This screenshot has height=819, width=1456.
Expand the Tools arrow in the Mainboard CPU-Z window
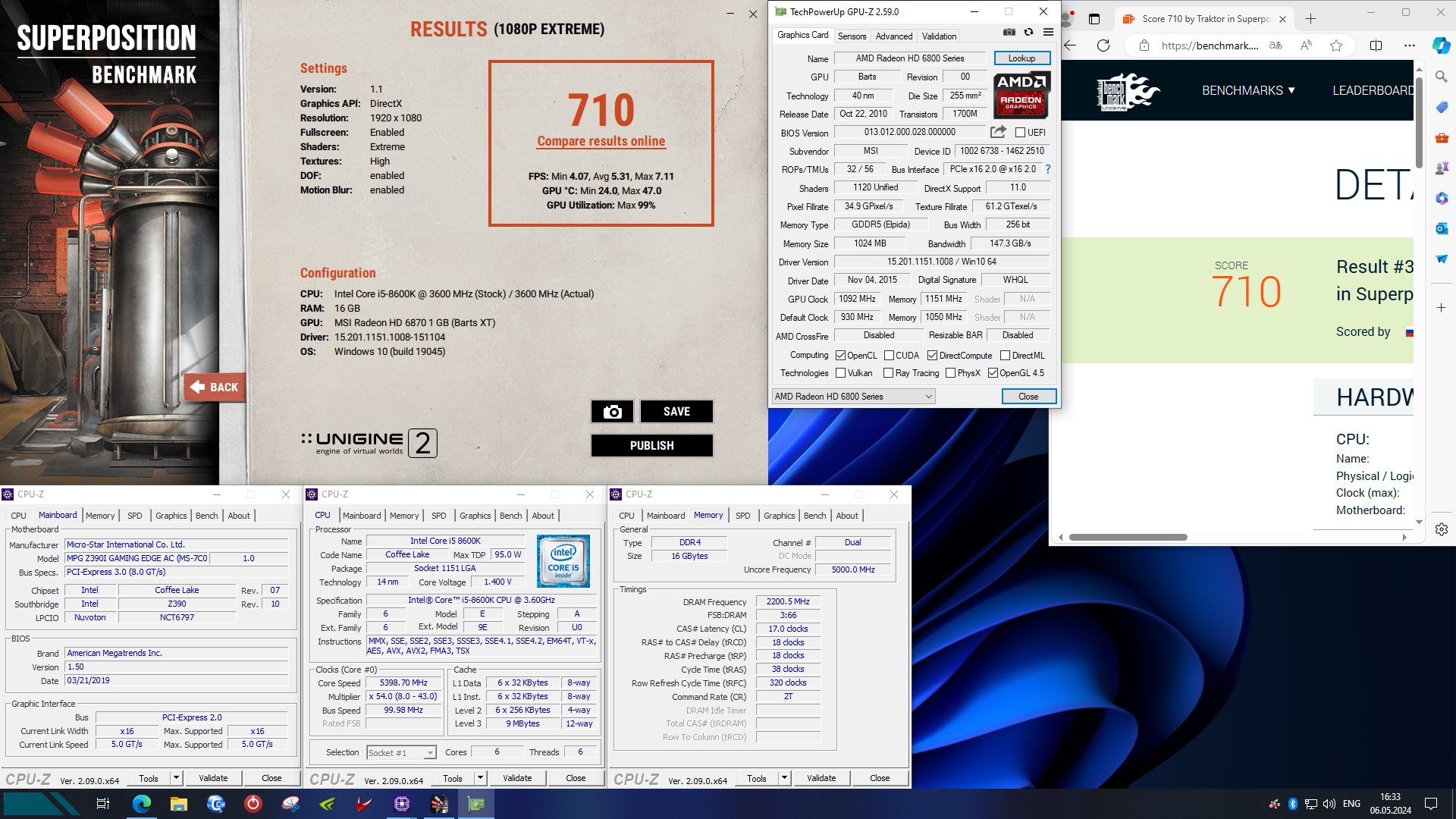point(176,778)
